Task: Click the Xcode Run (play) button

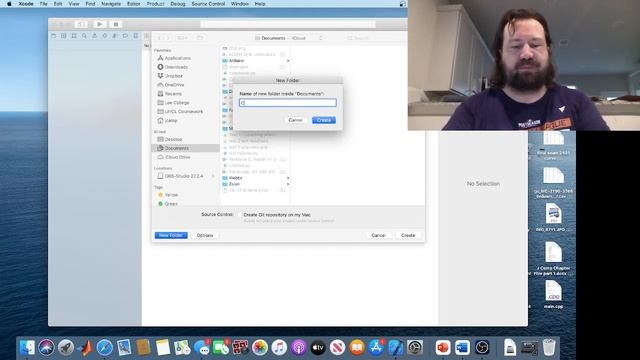Action: click(100, 24)
